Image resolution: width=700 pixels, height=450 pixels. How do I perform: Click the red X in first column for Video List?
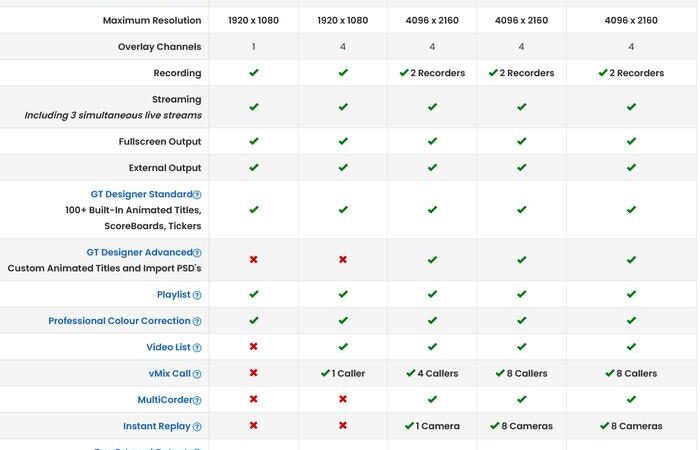pyautogui.click(x=254, y=347)
